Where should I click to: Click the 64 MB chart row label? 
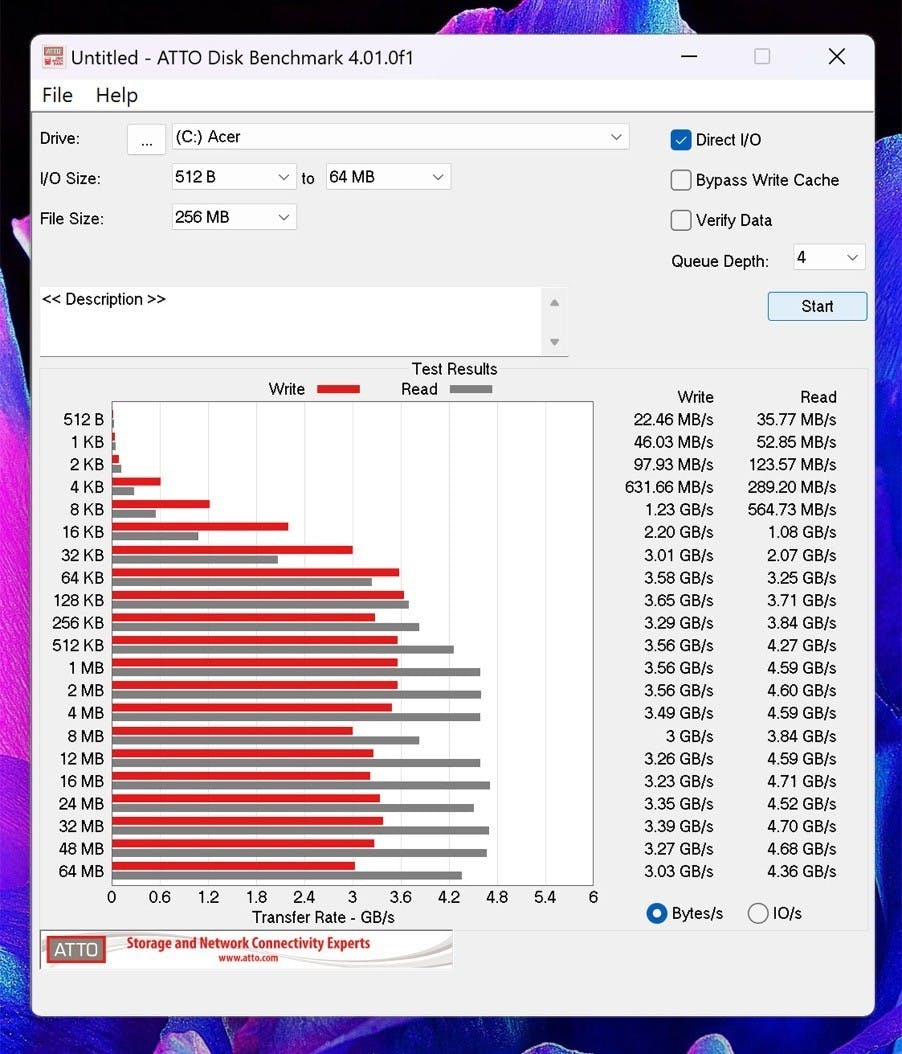[81, 872]
